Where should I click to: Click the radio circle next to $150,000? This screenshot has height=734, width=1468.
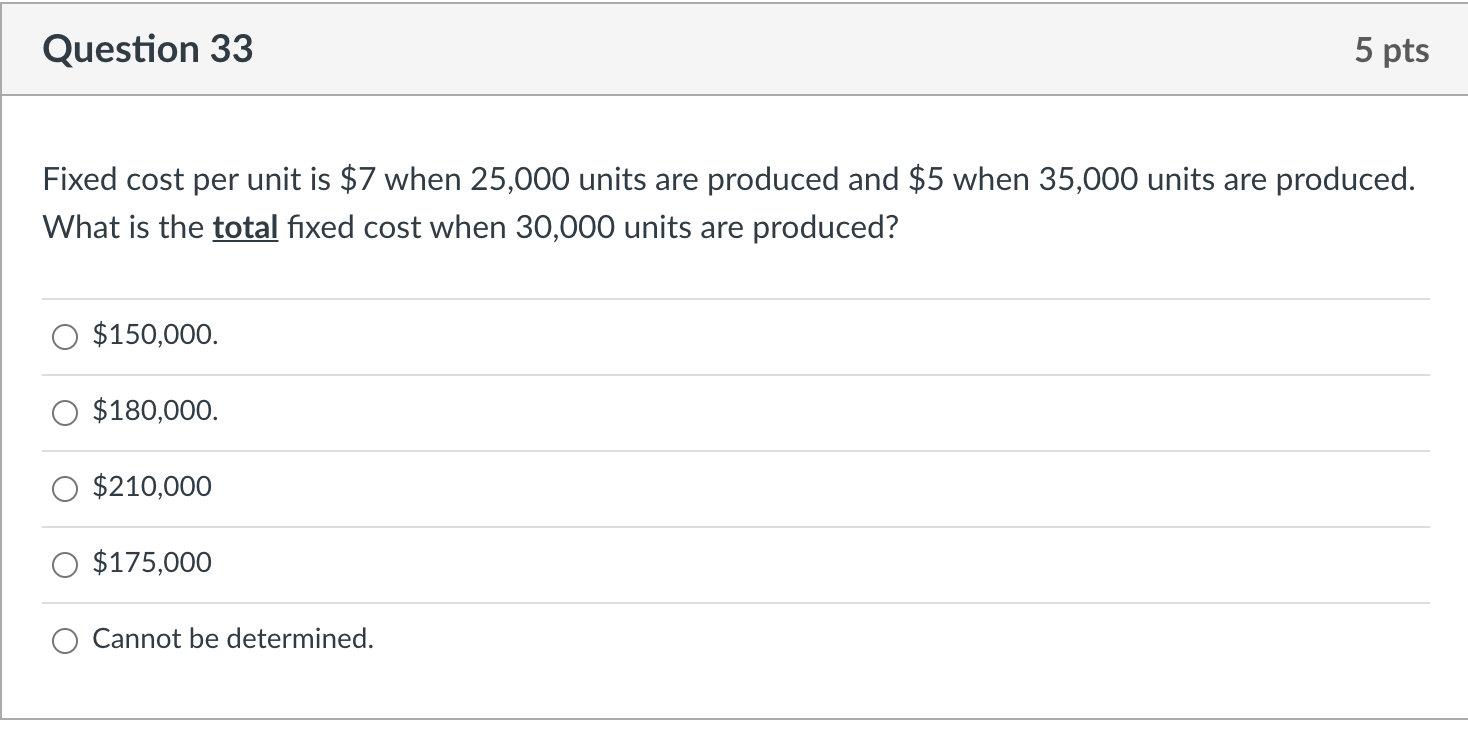(64, 336)
